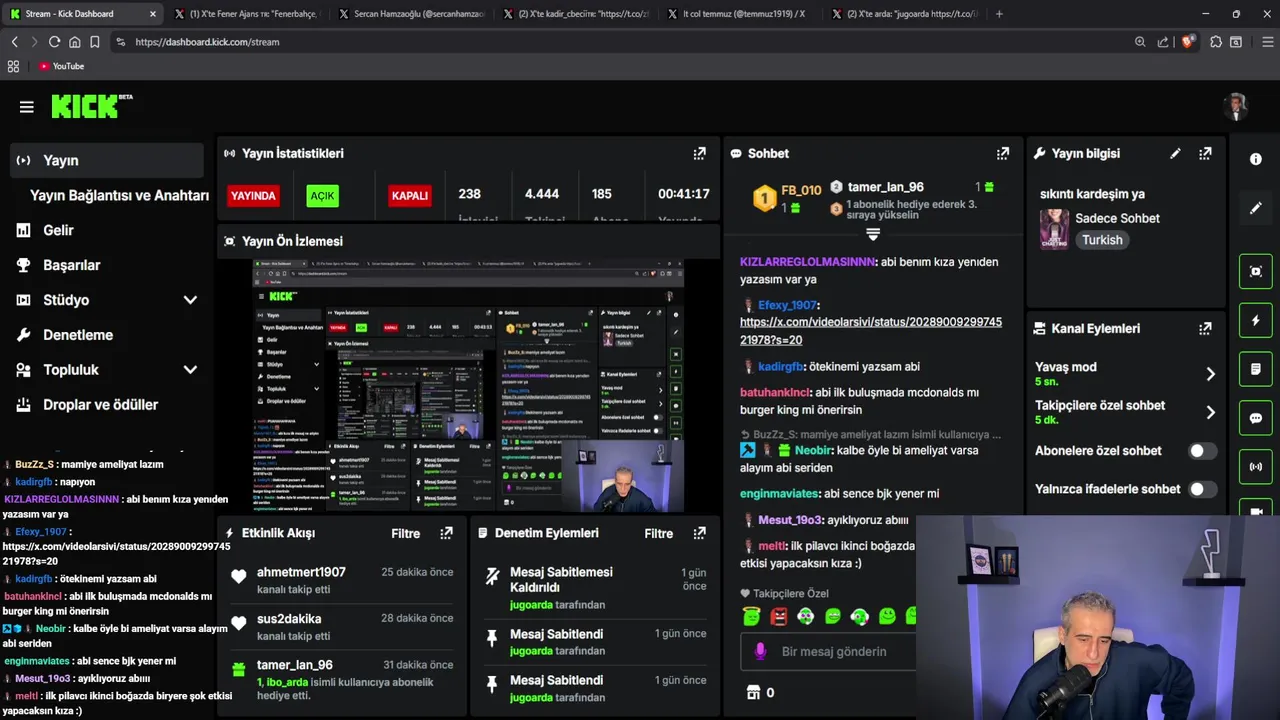Open the shop icon below message box
The image size is (1280, 720).
click(754, 692)
